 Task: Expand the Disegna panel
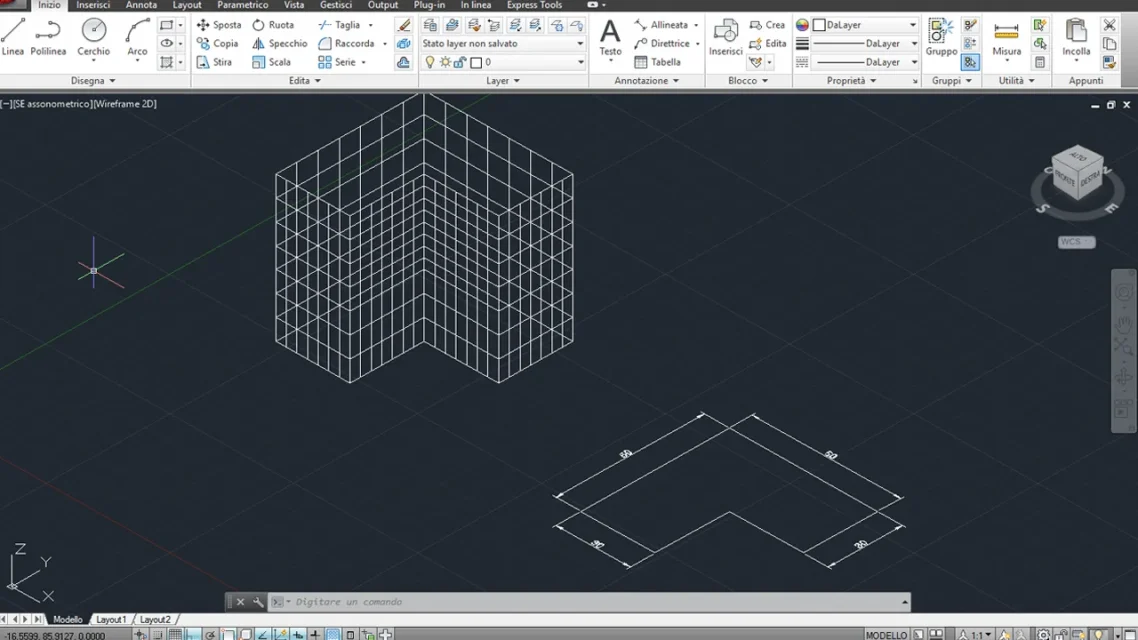pos(93,81)
